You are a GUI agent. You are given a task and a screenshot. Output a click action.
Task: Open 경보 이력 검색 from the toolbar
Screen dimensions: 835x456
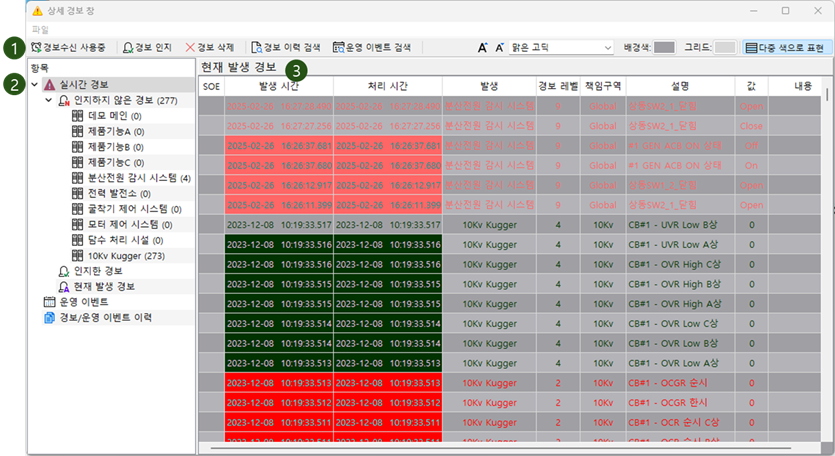[x=286, y=47]
